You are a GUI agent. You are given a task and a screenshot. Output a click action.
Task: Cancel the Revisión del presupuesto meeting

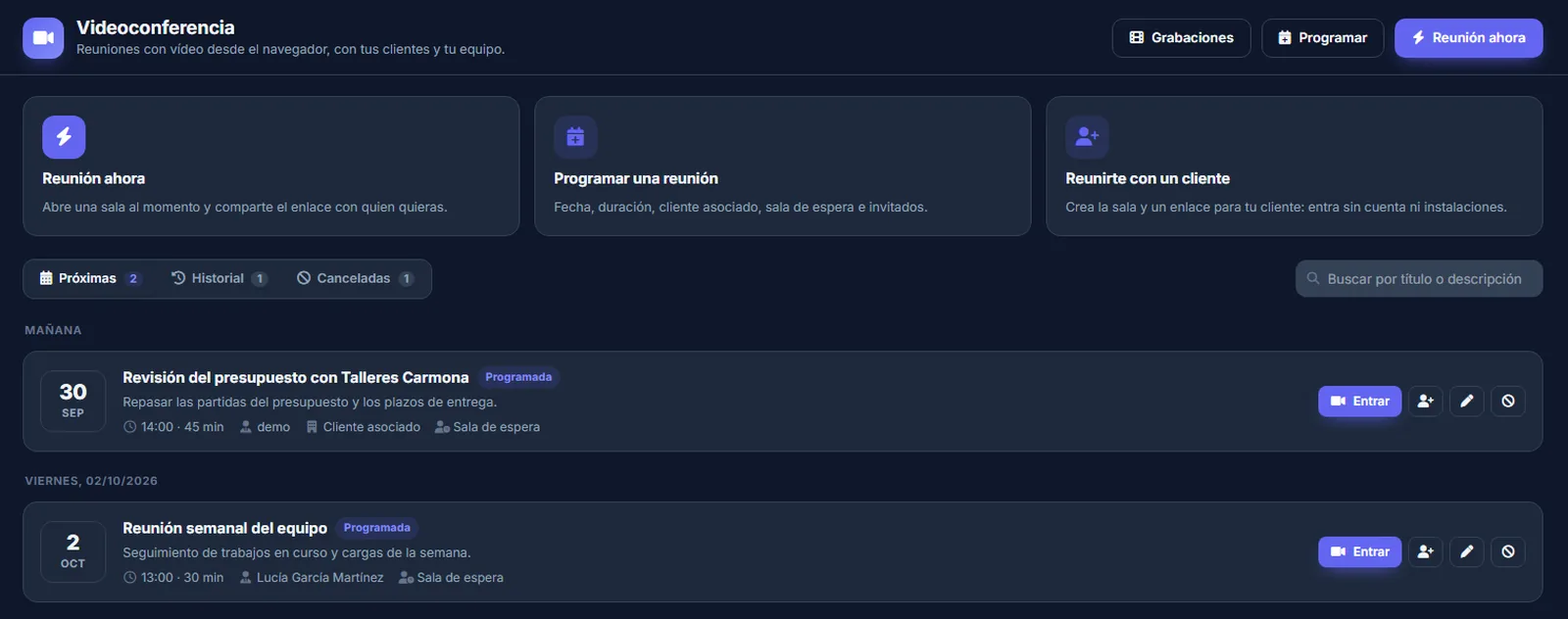1508,401
